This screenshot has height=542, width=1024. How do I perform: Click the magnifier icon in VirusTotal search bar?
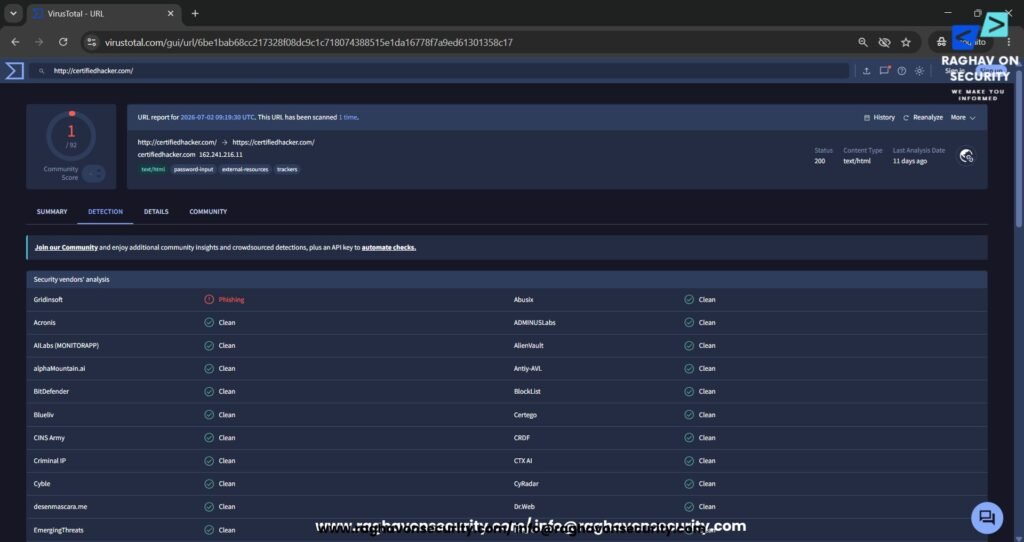pyautogui.click(x=41, y=71)
